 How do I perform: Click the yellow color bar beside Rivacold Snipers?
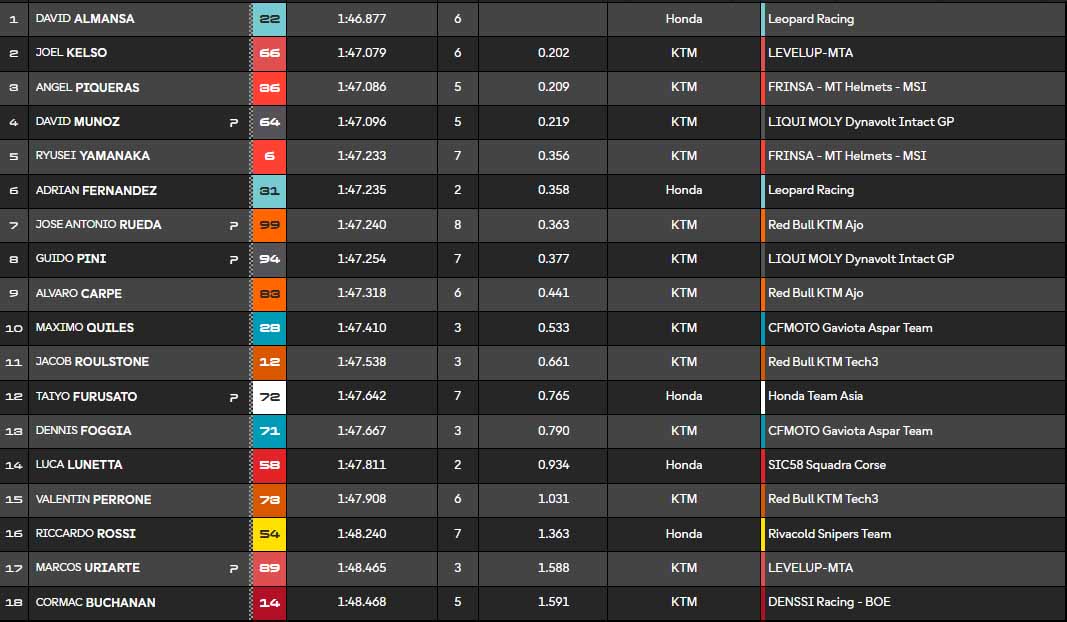coord(763,534)
